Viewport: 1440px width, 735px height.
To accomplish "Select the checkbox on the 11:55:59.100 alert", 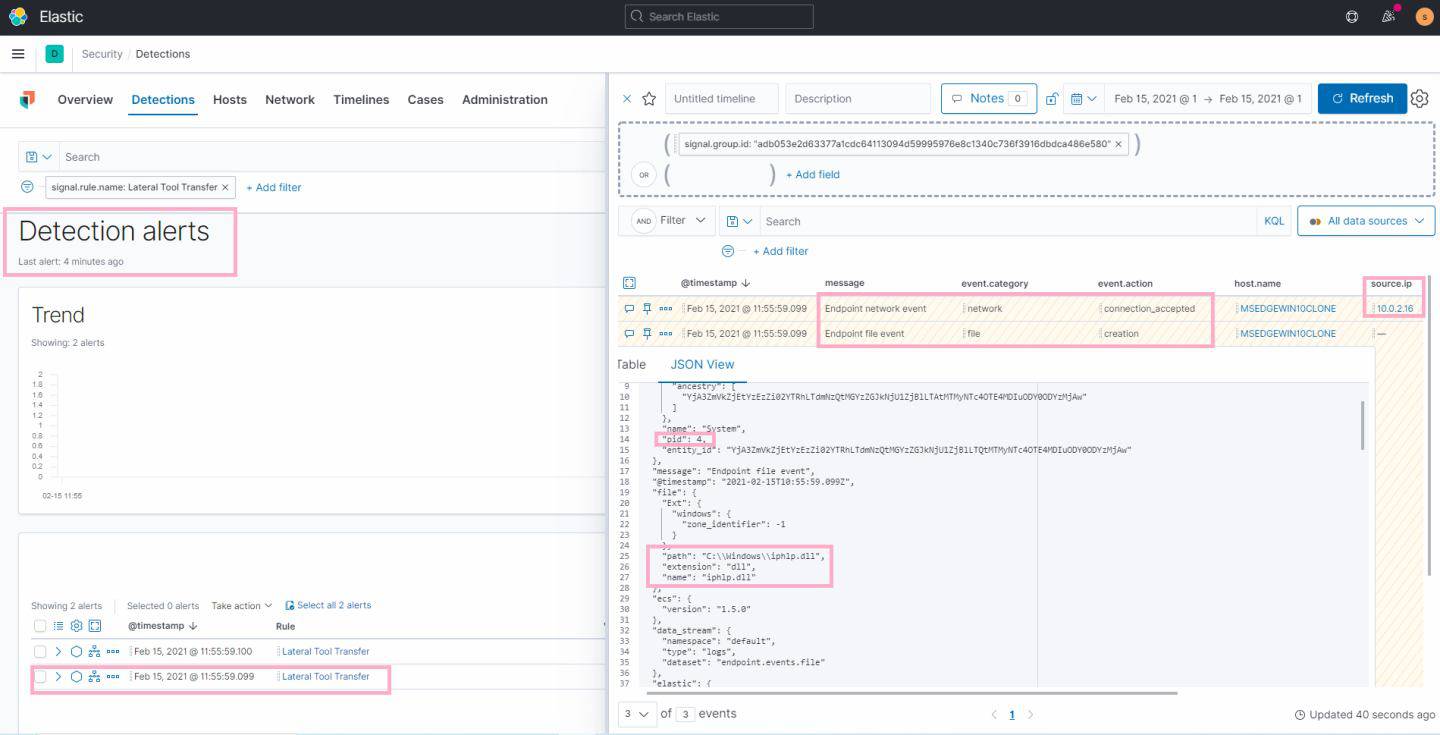I will (x=39, y=651).
